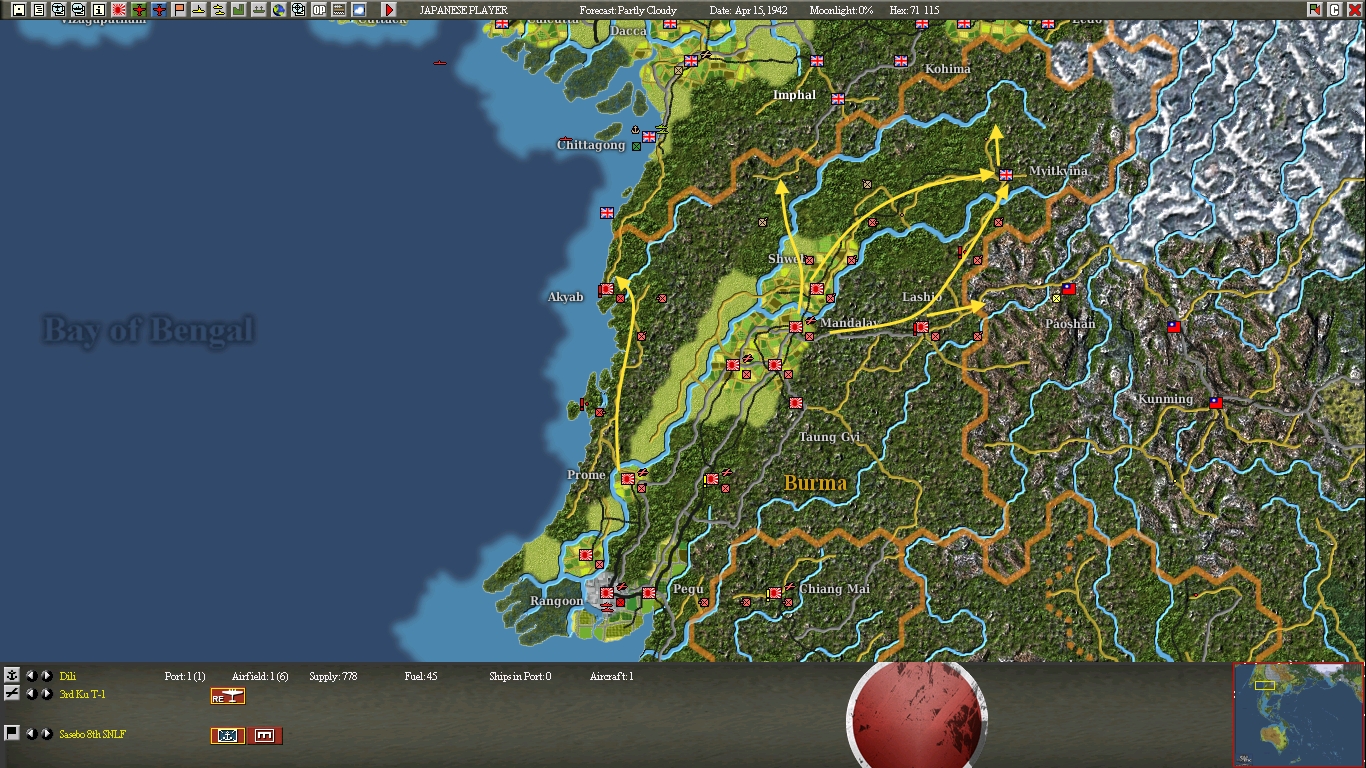Screen dimensions: 1366x768
Task: Click the globe toolbar icon
Action: tap(278, 10)
